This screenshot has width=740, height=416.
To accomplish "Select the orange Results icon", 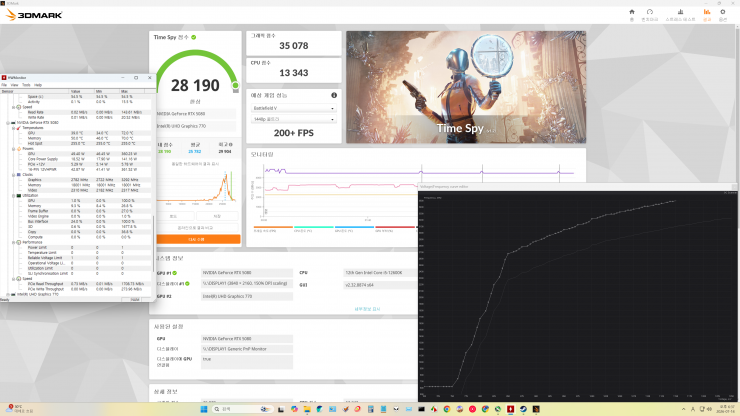I will 706,12.
